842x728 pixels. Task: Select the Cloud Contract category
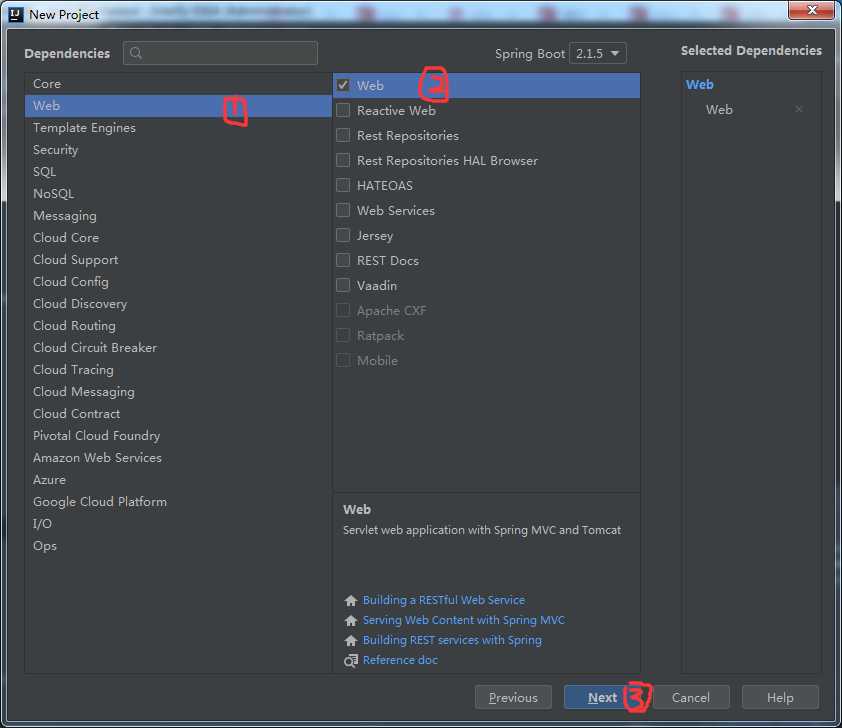click(178, 414)
